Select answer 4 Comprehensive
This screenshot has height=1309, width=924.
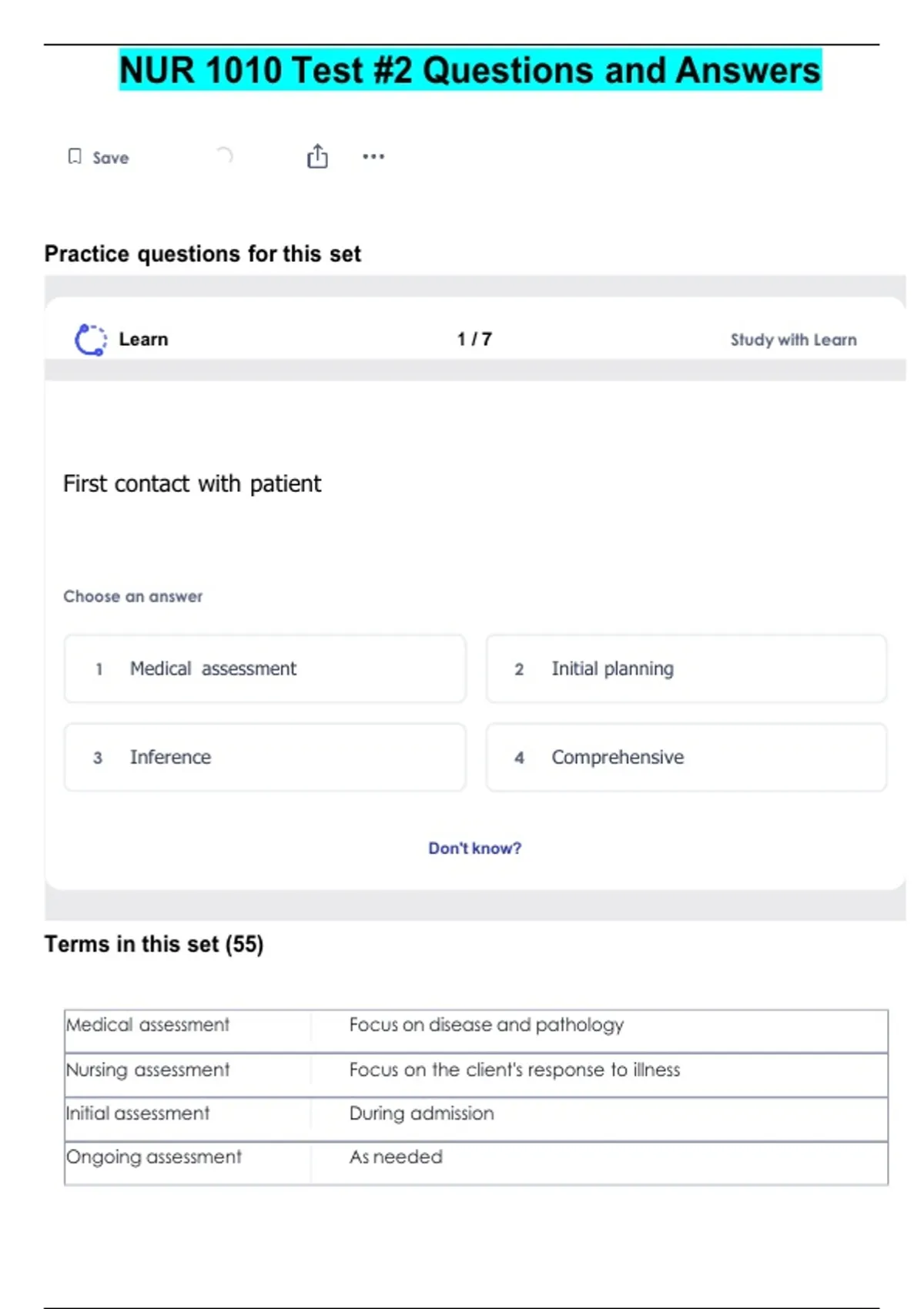[685, 757]
